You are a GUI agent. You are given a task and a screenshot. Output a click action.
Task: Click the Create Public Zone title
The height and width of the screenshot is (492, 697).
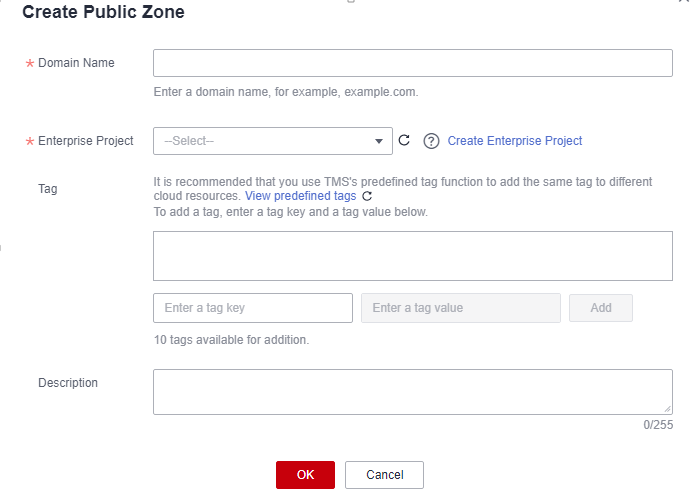click(103, 13)
